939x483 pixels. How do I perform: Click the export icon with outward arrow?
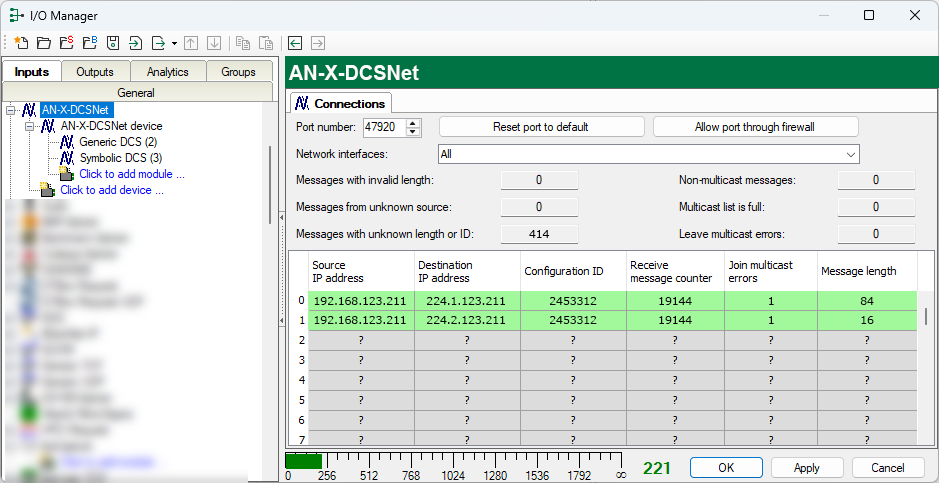tap(159, 43)
